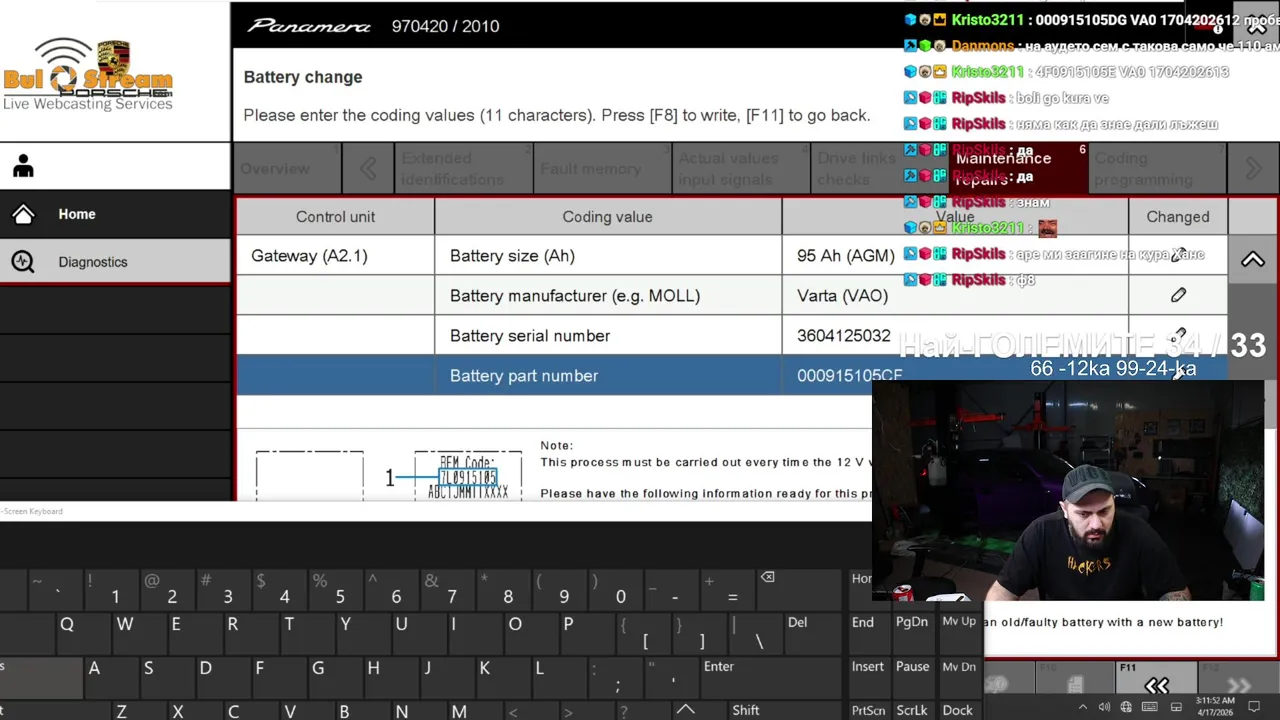Click the Bul Stream Porsche logo
The width and height of the screenshot is (1280, 720).
click(88, 75)
